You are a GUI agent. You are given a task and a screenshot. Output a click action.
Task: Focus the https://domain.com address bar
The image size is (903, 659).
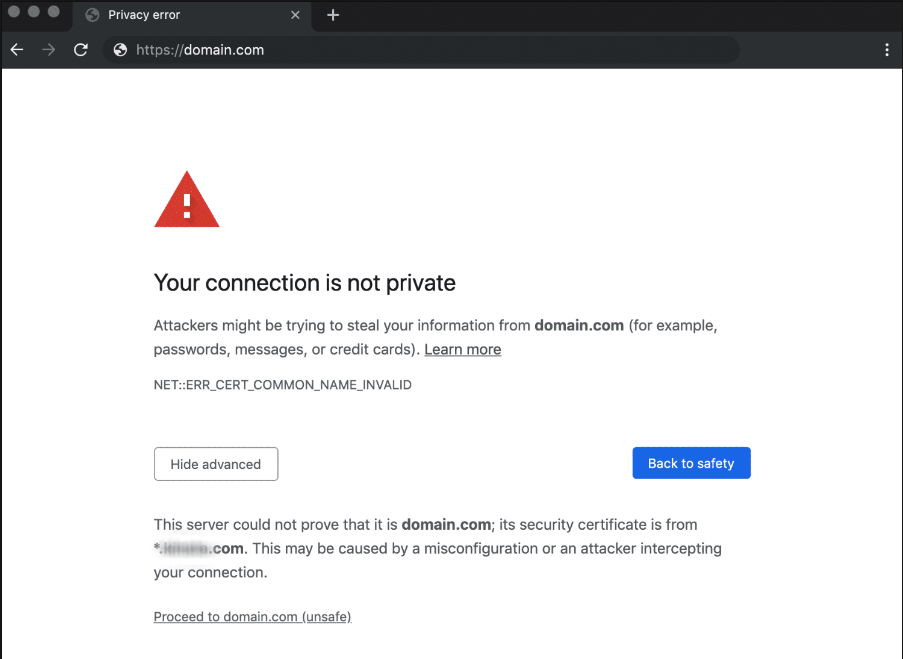[420, 50]
